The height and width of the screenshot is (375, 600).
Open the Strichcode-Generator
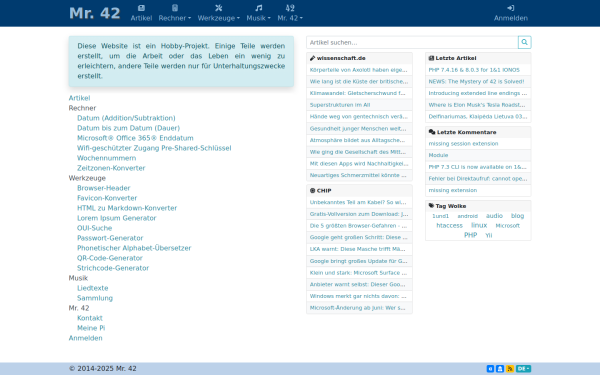point(113,268)
